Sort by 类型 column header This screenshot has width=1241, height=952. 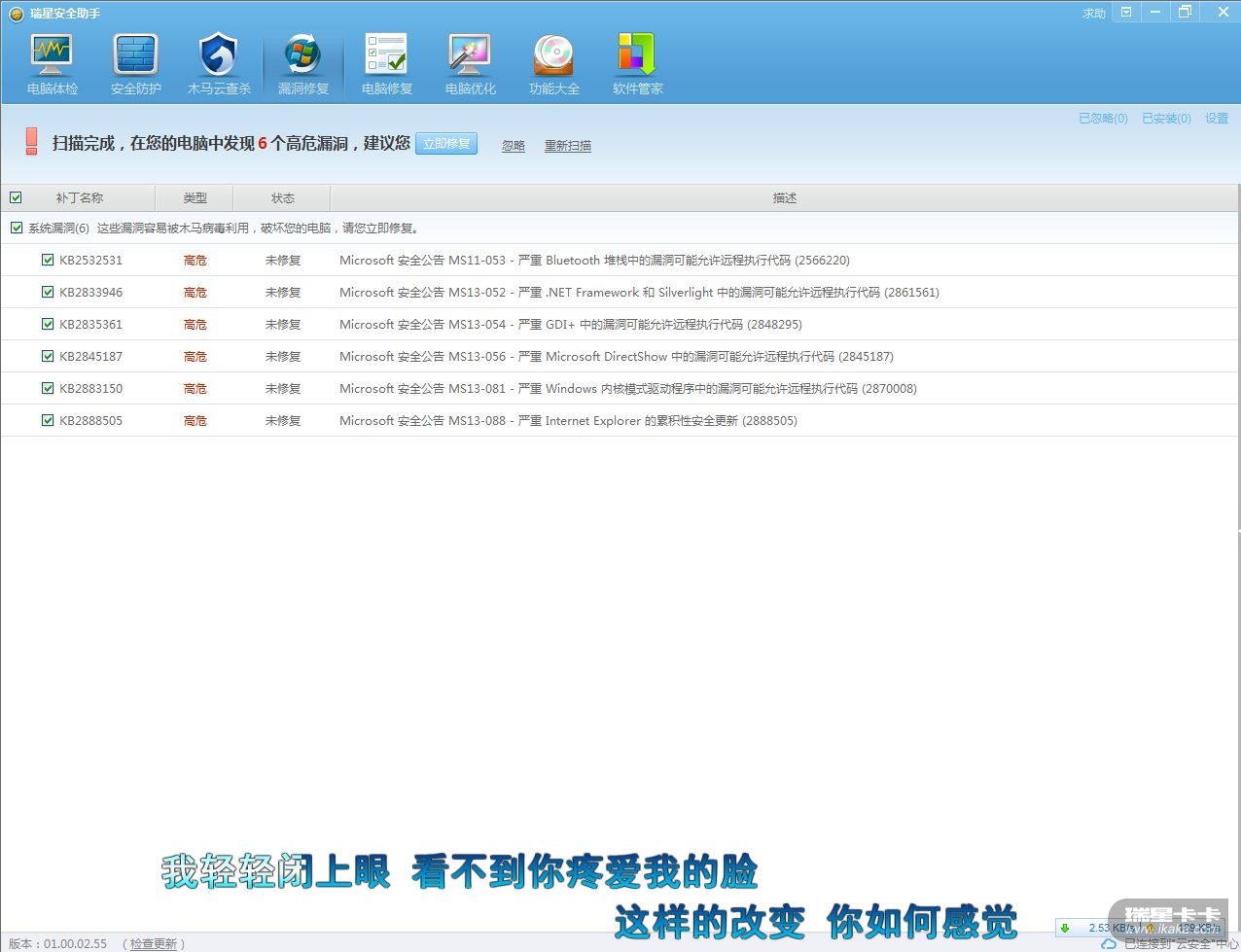195,197
